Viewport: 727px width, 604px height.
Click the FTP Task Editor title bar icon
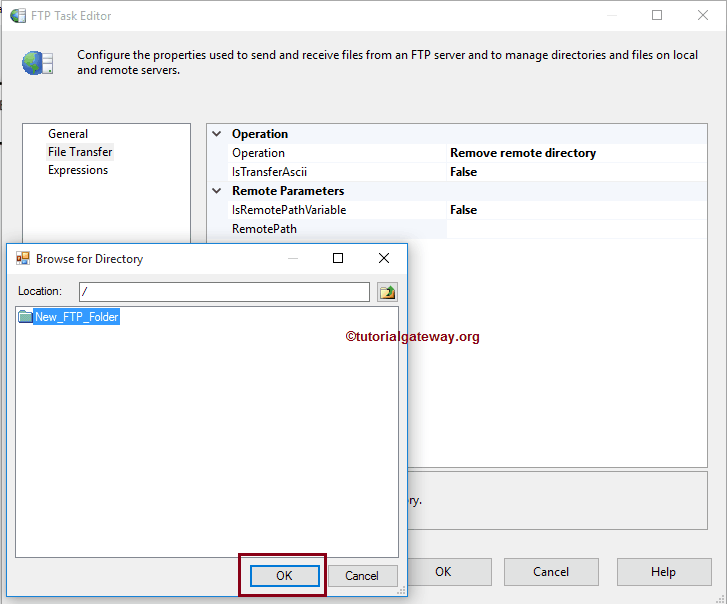tap(18, 15)
